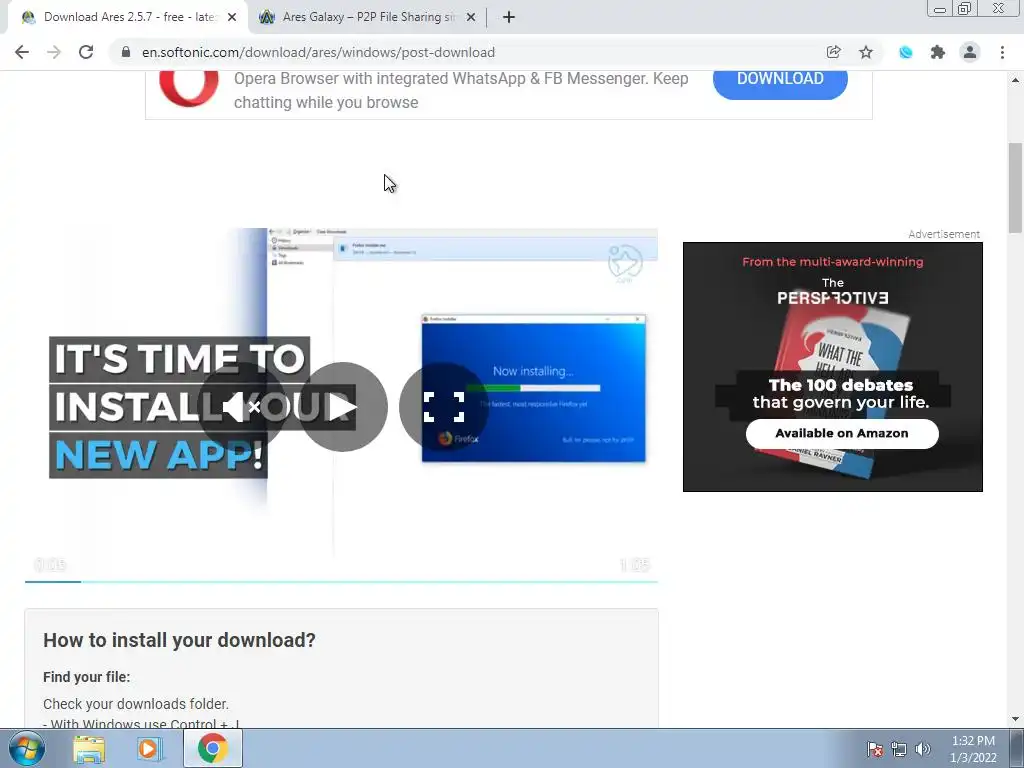Click 'Check your downloads folder.' text
The image size is (1024, 768).
tap(136, 704)
